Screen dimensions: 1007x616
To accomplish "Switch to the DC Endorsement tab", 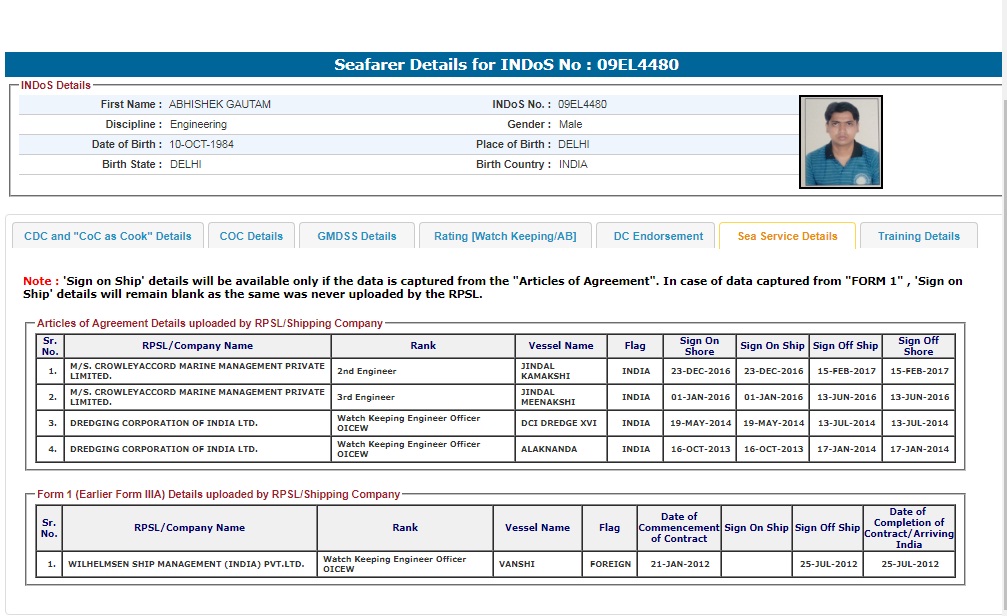I will coord(658,236).
